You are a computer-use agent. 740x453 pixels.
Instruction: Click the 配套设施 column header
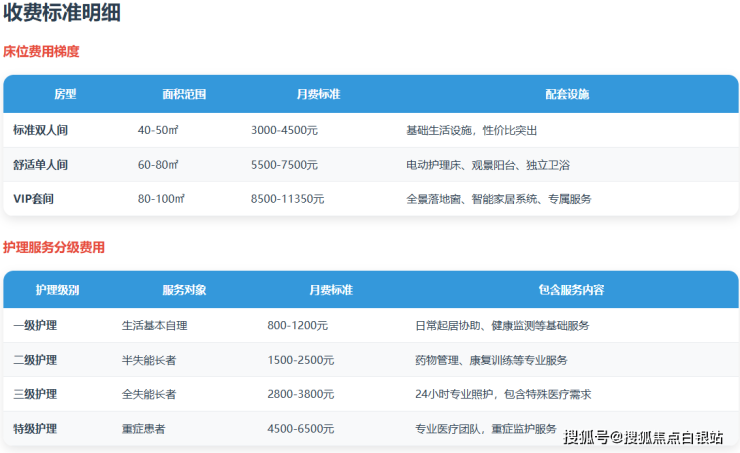pyautogui.click(x=567, y=94)
